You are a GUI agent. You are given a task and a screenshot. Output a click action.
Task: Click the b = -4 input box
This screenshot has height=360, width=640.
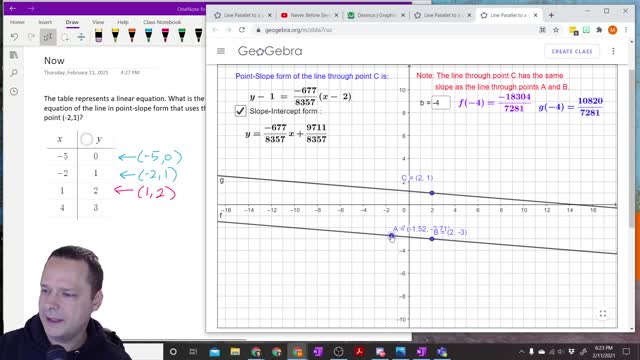(x=441, y=103)
